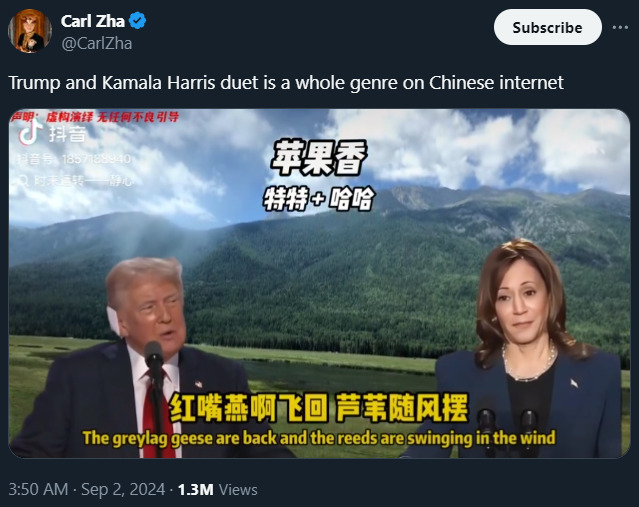
Task: Click the 特特+哈哈 performer caption
Action: pyautogui.click(x=318, y=199)
